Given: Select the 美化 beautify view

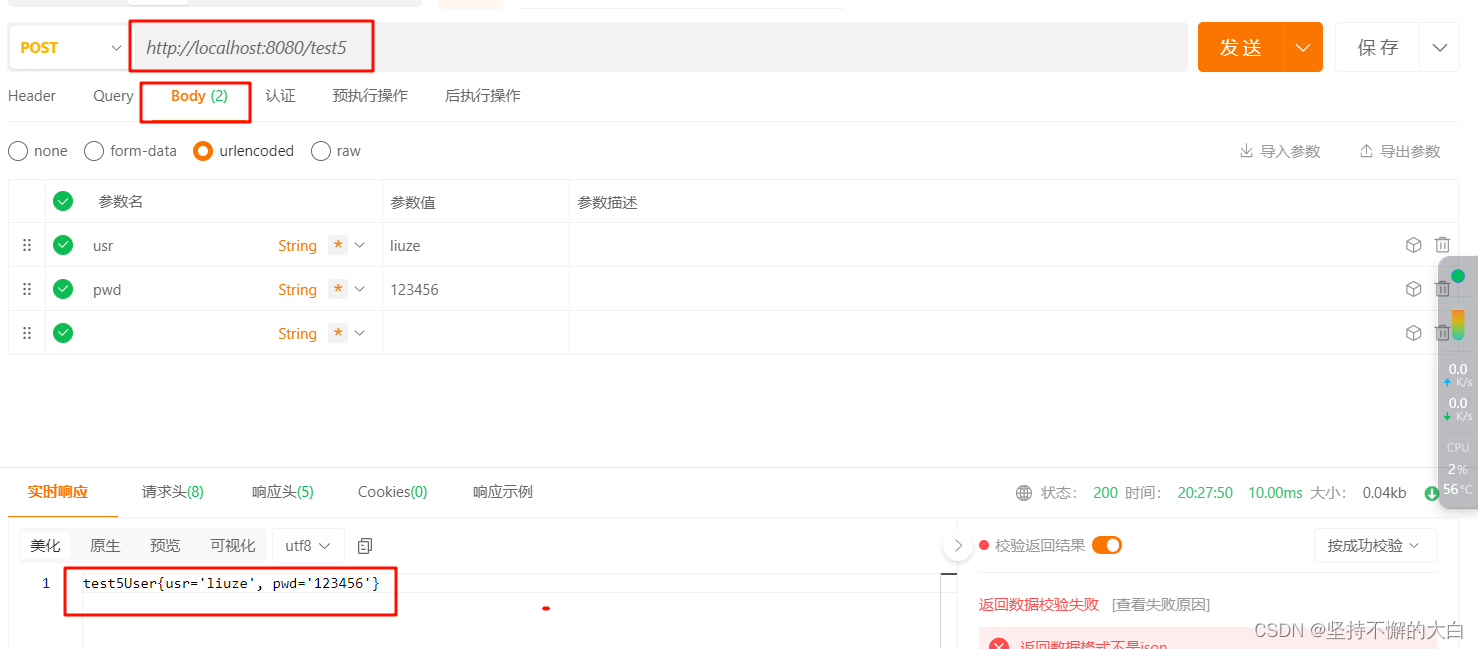Looking at the screenshot, I should 45,546.
